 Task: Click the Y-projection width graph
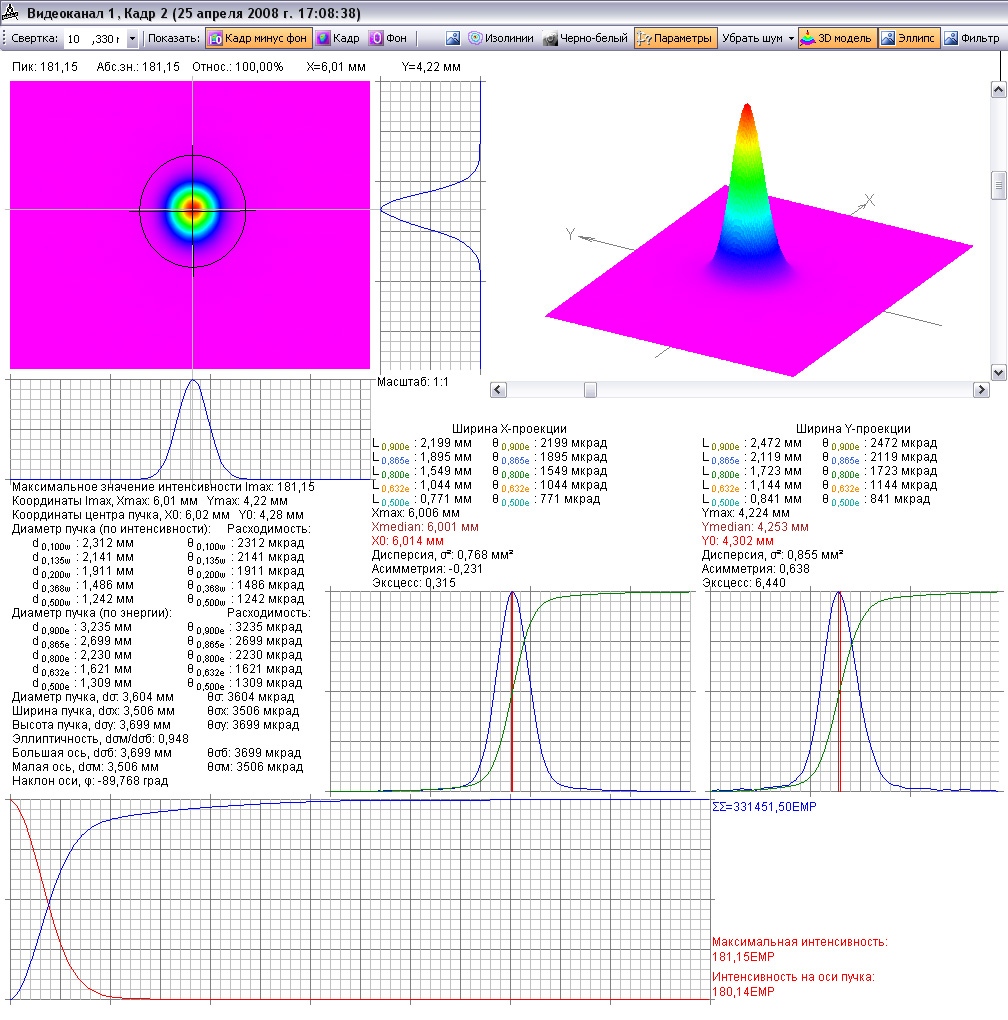pos(856,691)
